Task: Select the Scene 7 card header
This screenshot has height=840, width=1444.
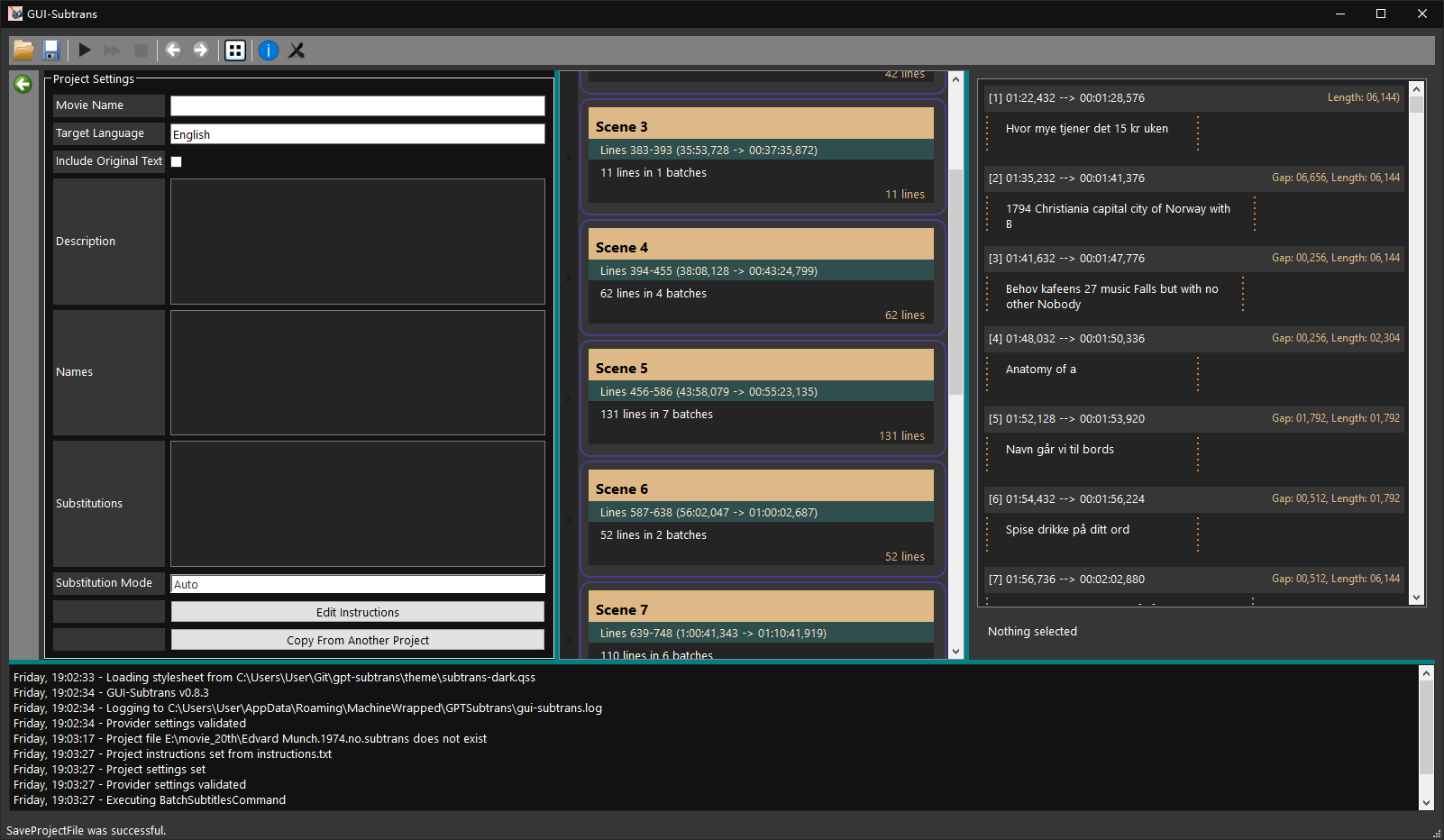Action: [761, 607]
